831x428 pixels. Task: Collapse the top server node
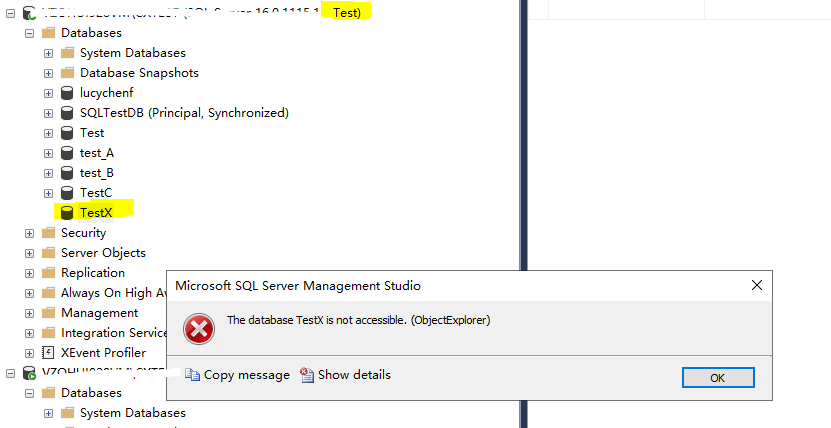click(10, 13)
